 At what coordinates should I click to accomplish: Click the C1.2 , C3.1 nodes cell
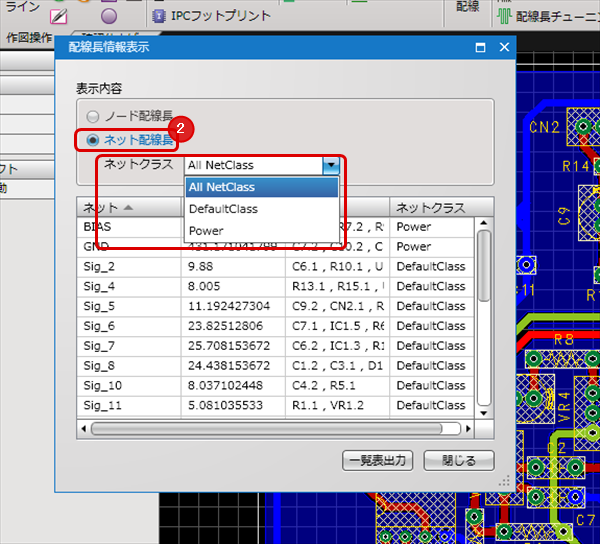[338, 366]
